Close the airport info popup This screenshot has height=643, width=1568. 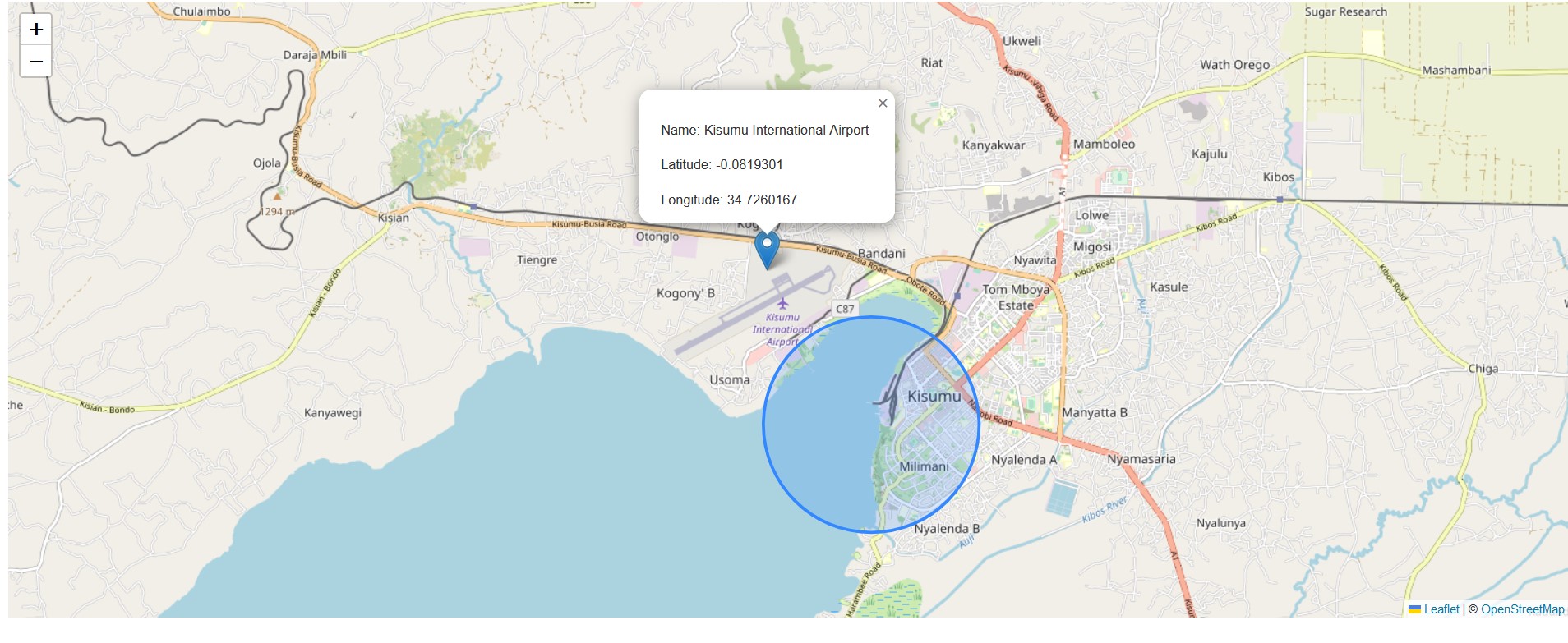pos(883,103)
